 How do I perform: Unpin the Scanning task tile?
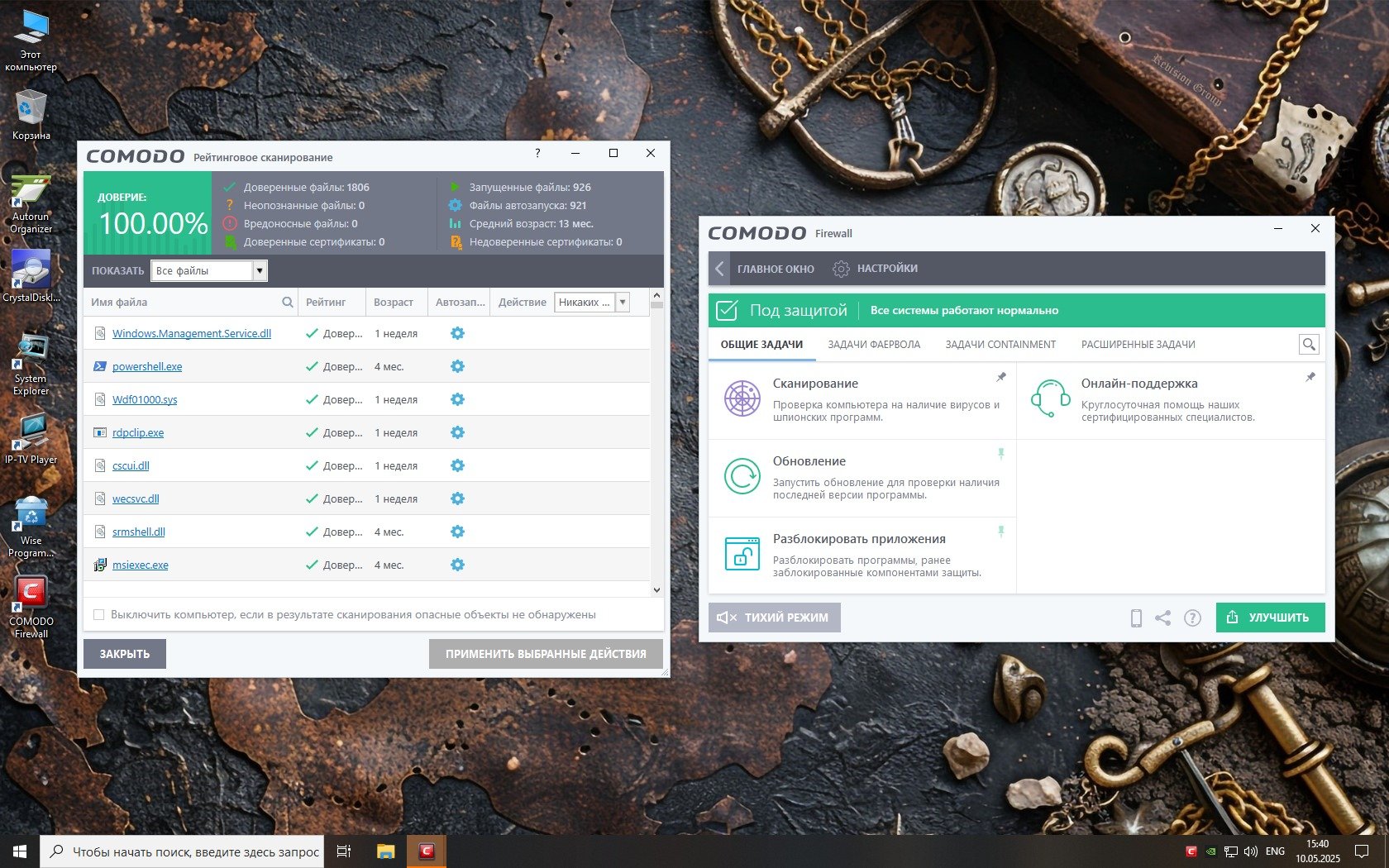1000,377
